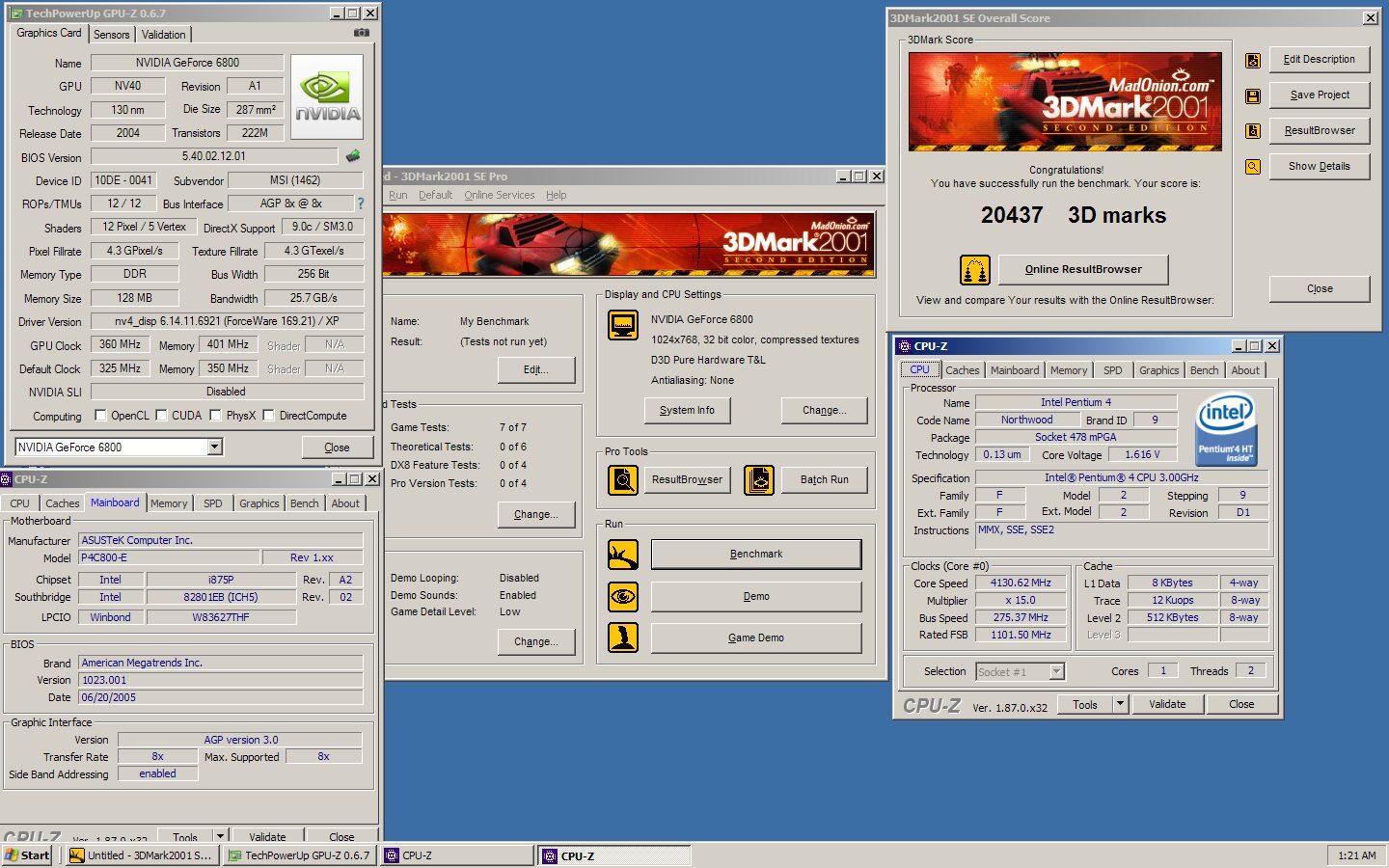Click the Edit Description icon in score window

click(x=1253, y=60)
